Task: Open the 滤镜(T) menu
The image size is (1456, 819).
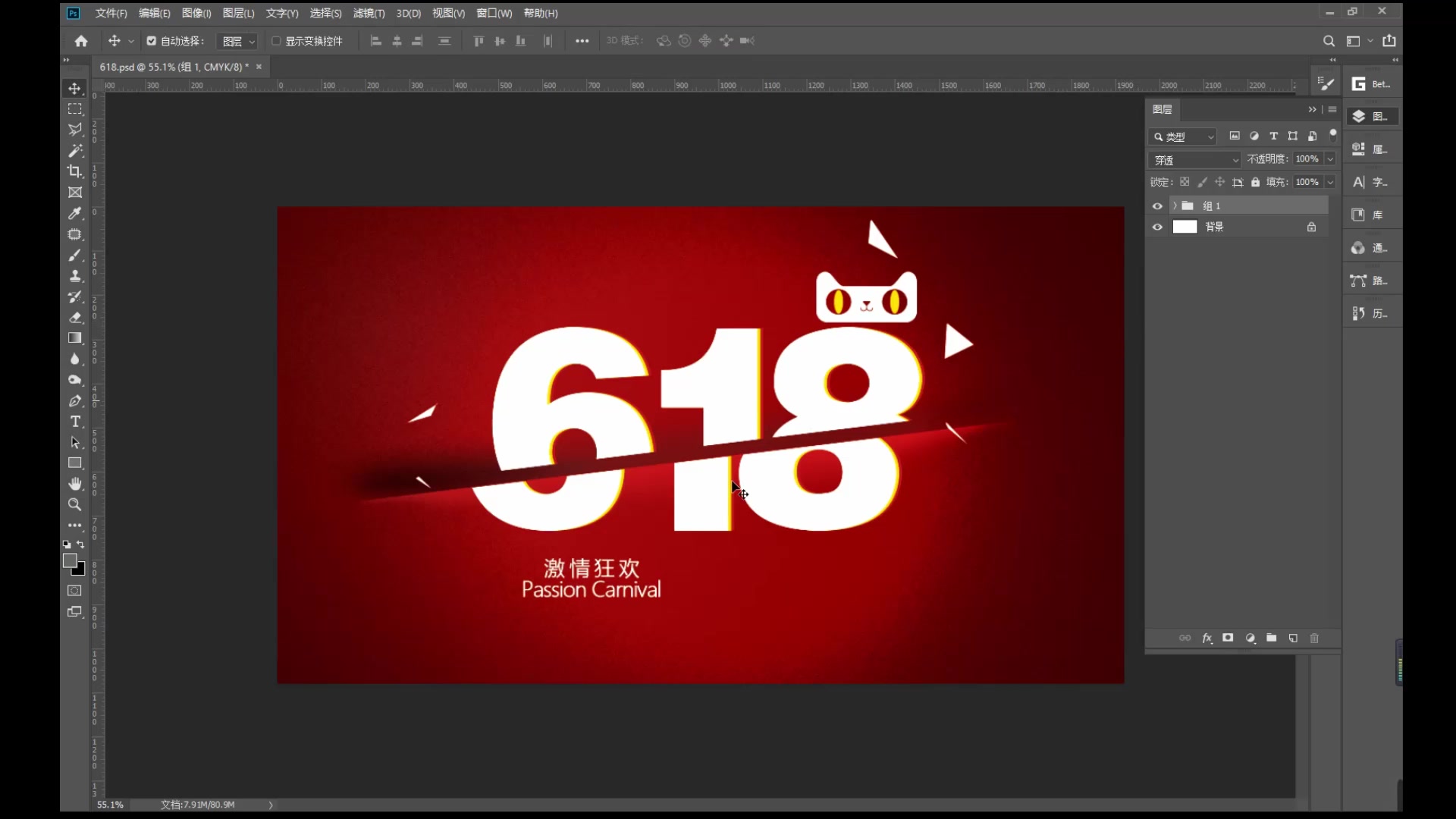Action: click(x=369, y=14)
